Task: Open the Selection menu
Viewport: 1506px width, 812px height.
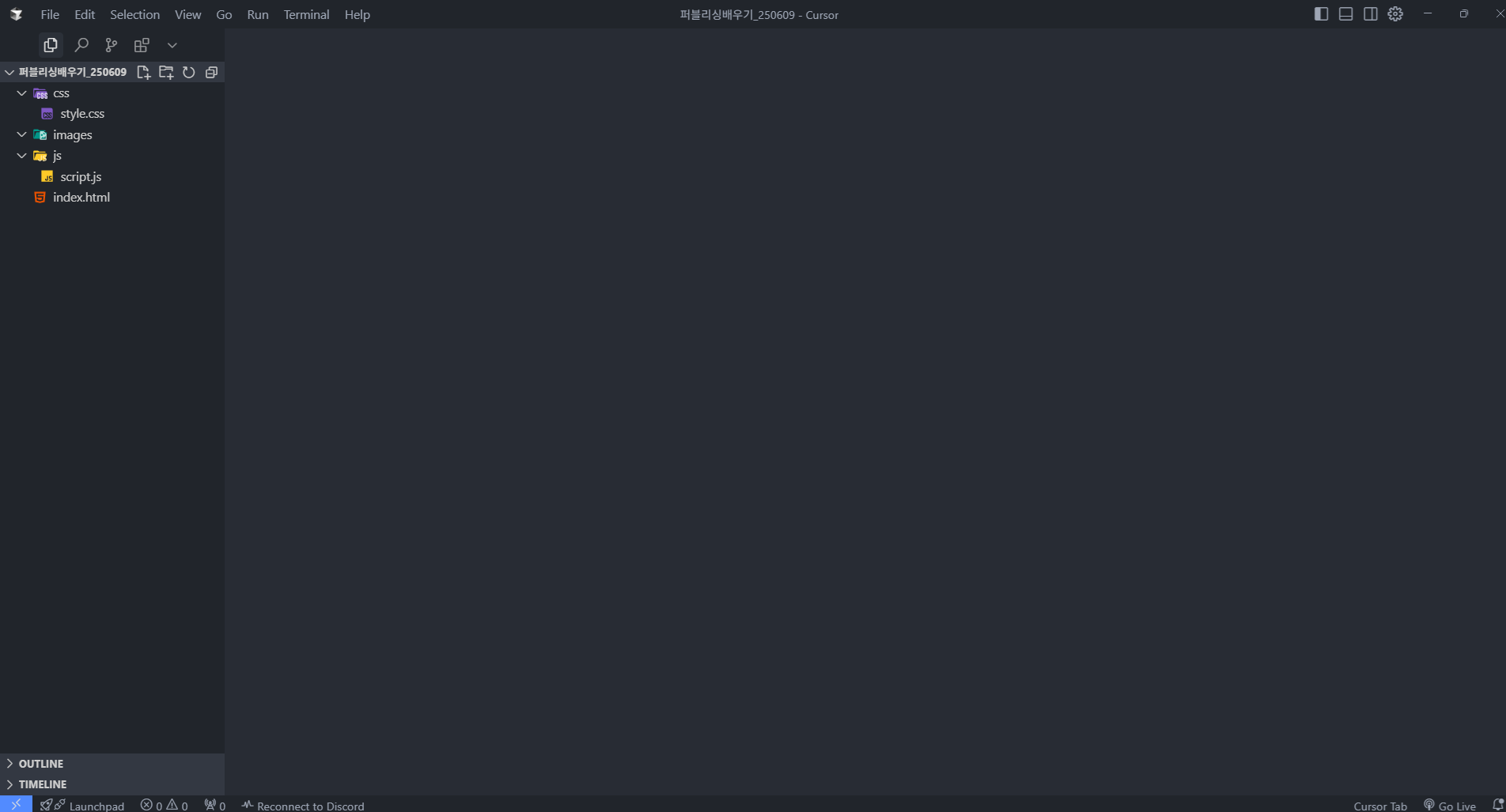Action: [x=134, y=14]
